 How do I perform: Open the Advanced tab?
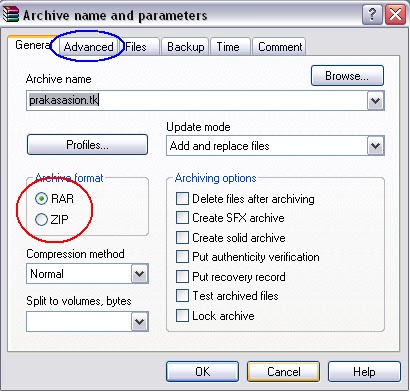(x=88, y=47)
